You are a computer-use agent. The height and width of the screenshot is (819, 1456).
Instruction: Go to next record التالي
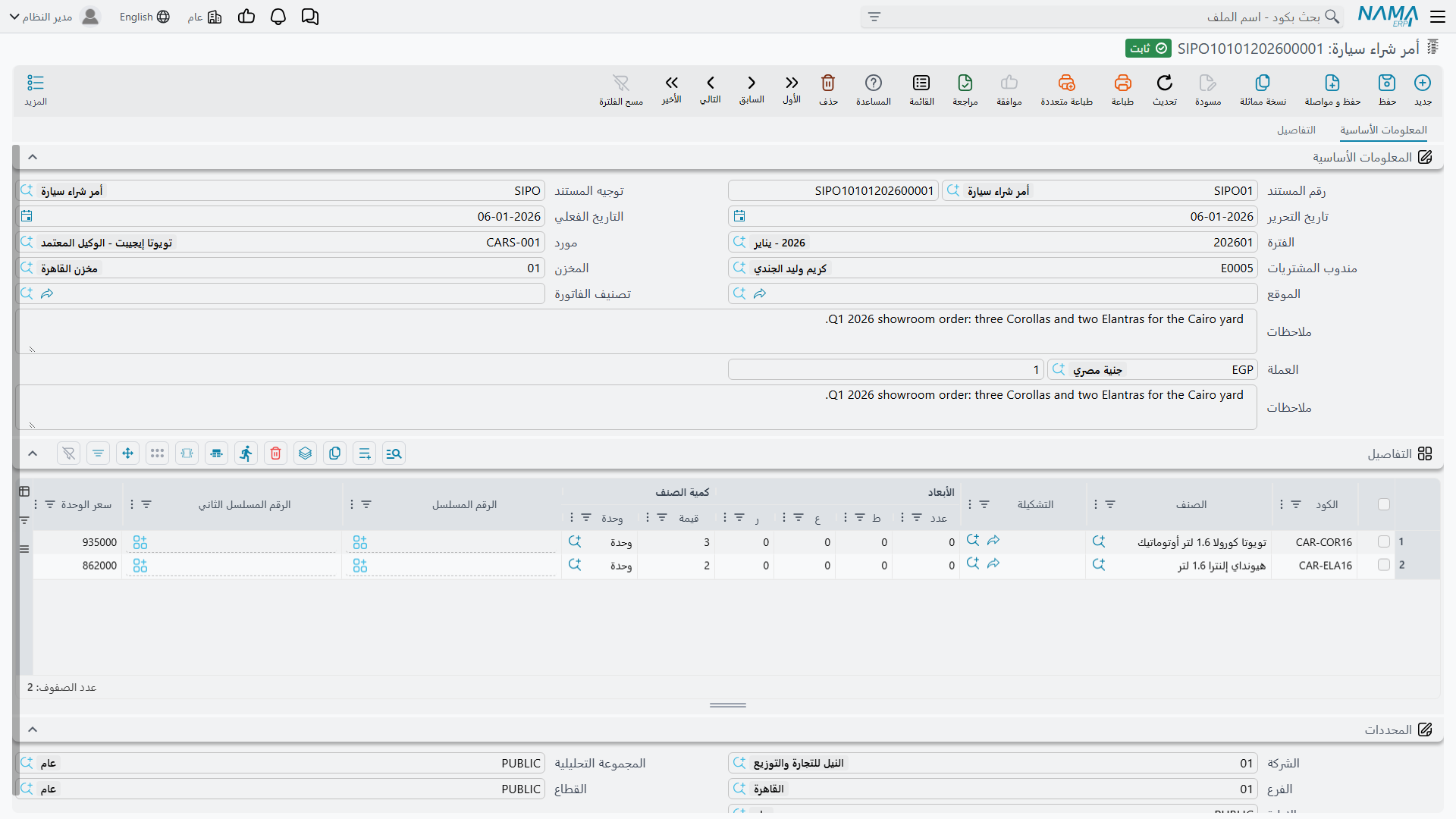[711, 89]
